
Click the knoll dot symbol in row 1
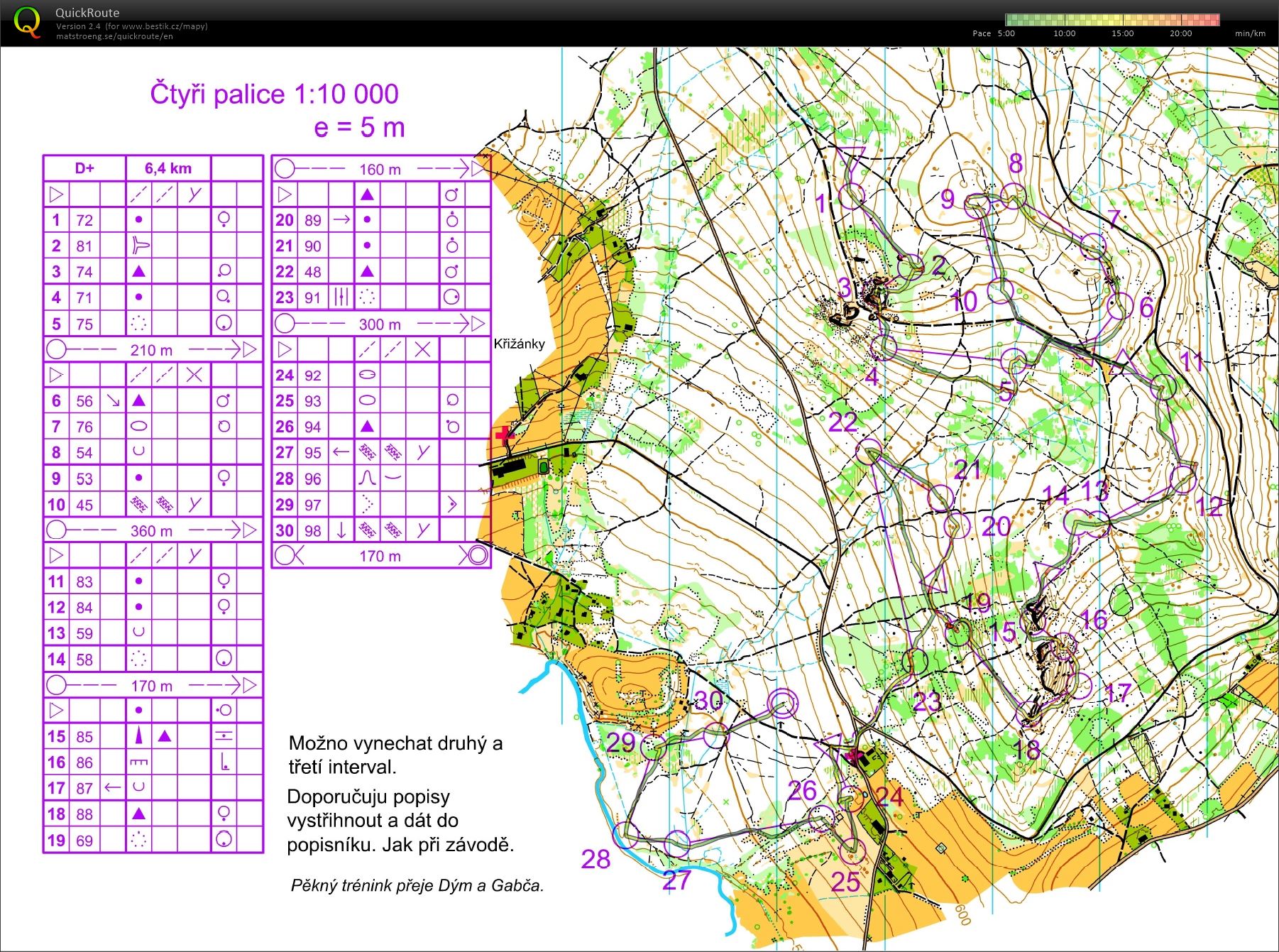pyautogui.click(x=139, y=220)
